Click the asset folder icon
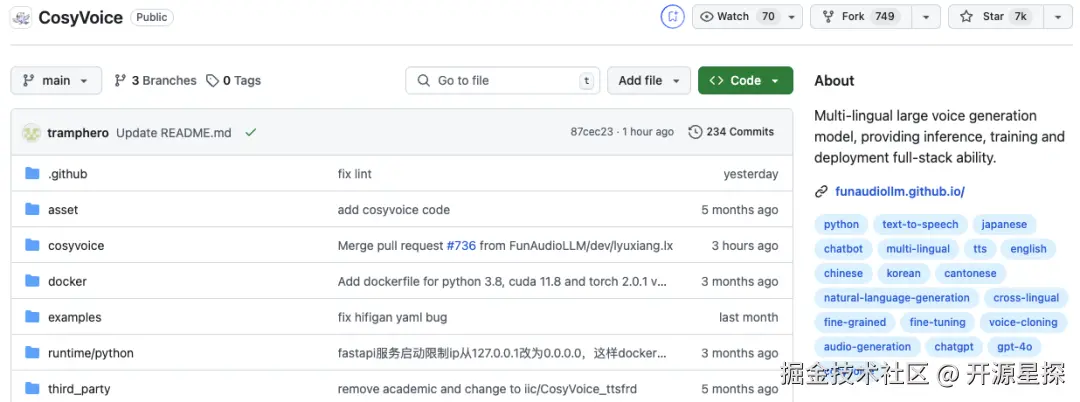1080x402 pixels. point(32,209)
